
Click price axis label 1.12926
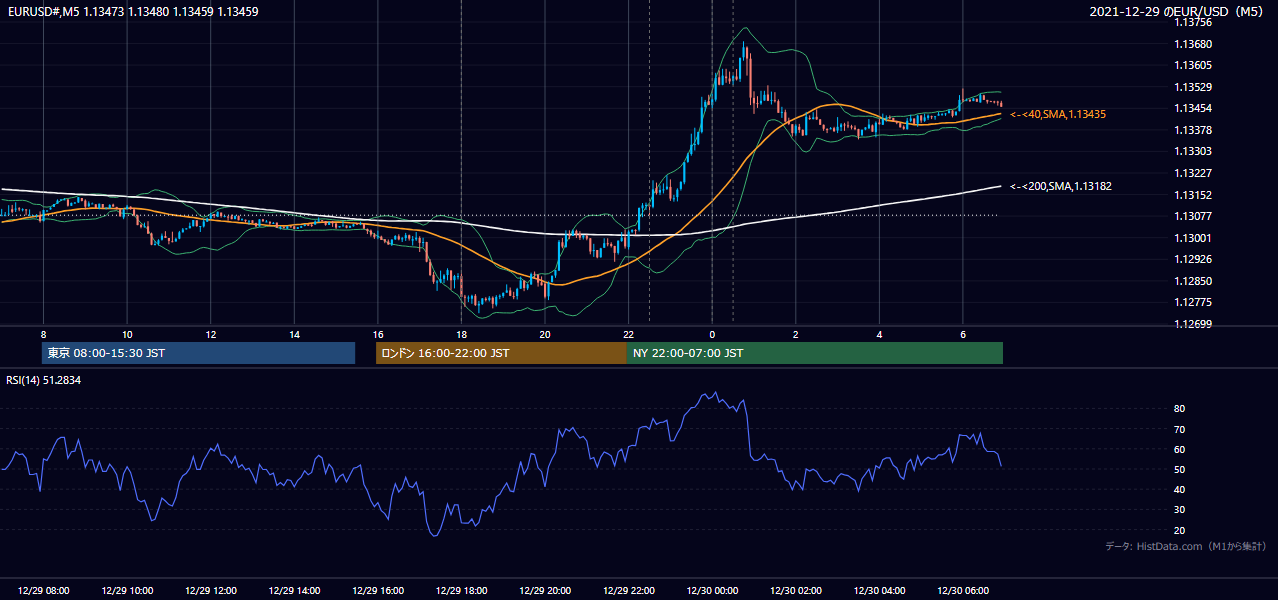point(1192,259)
